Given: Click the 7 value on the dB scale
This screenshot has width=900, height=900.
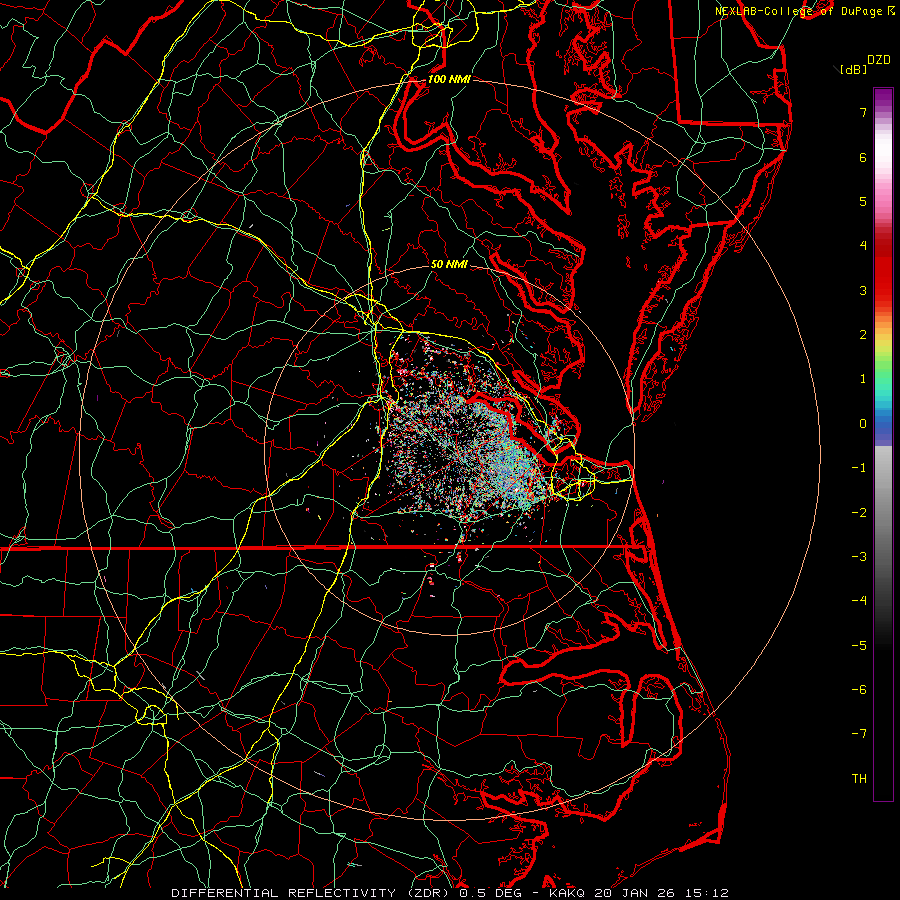Looking at the screenshot, I should pos(863,112).
